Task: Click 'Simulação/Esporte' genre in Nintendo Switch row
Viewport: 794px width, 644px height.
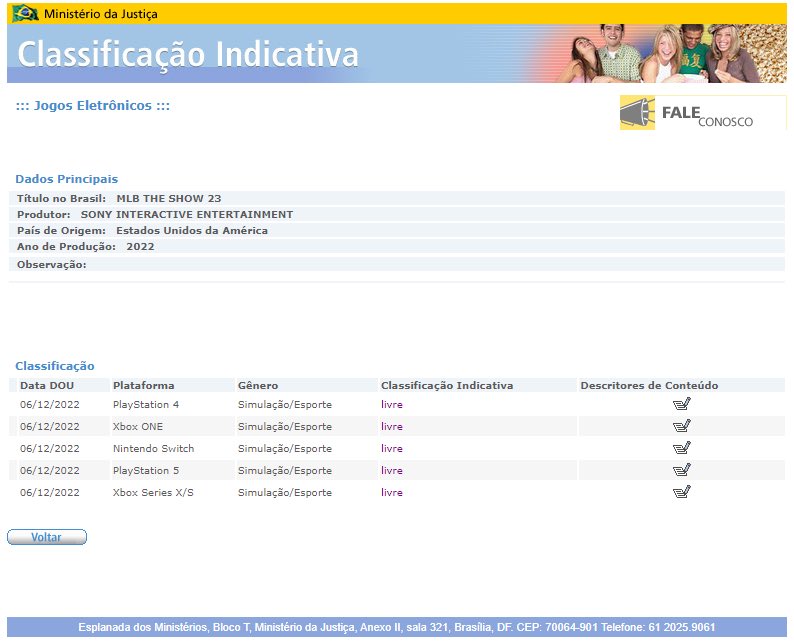Action: (x=285, y=449)
